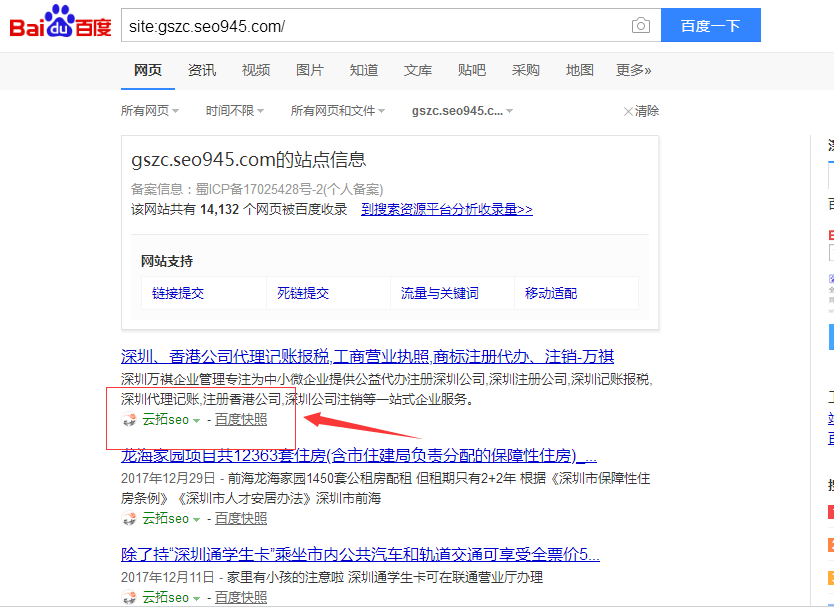The width and height of the screenshot is (834, 607).
Task: Click the 死链提交 link
Action: click(x=303, y=293)
